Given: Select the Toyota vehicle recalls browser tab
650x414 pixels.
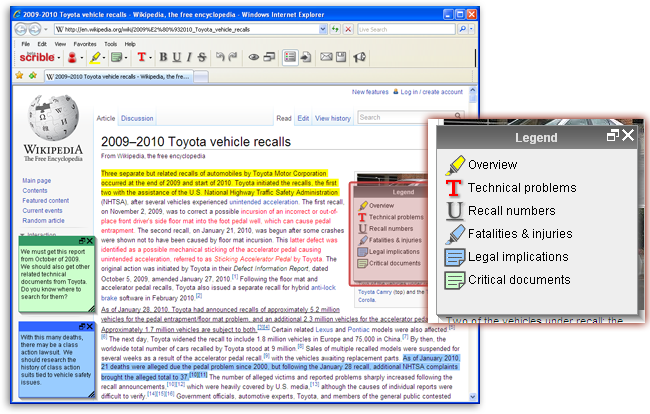Looking at the screenshot, I should (x=118, y=77).
